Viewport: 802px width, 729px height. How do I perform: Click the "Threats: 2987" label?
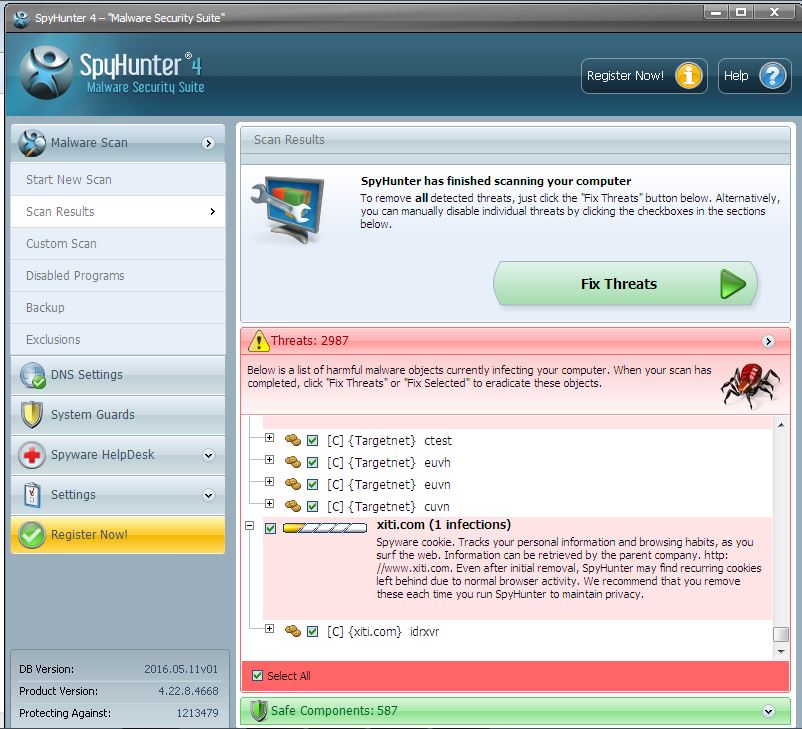[310, 341]
